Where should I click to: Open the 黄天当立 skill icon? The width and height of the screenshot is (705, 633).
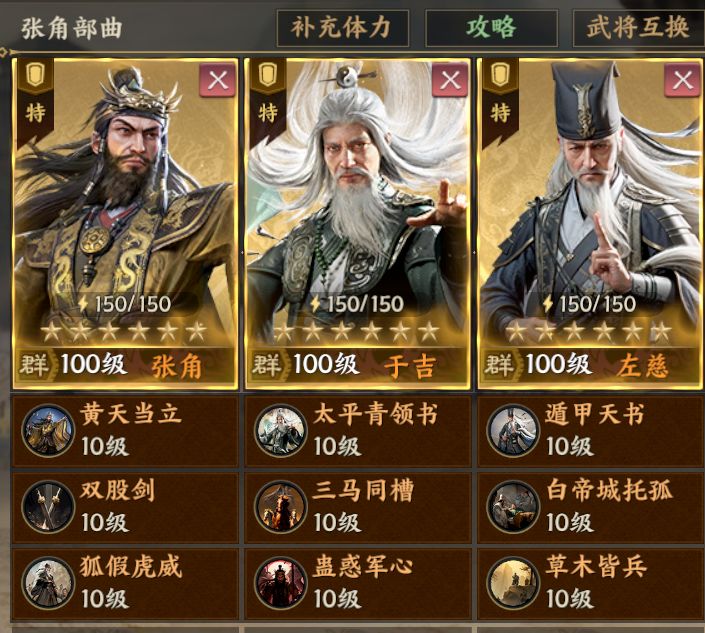pos(48,430)
